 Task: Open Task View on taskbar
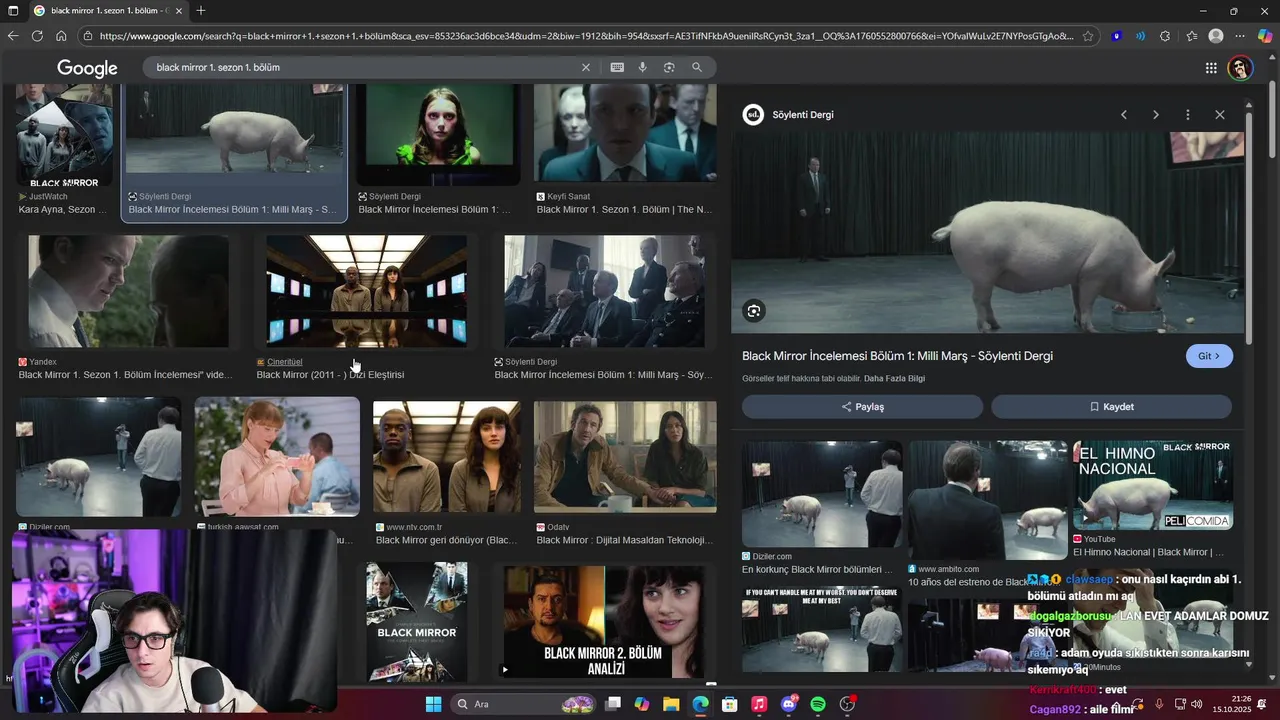(x=613, y=704)
